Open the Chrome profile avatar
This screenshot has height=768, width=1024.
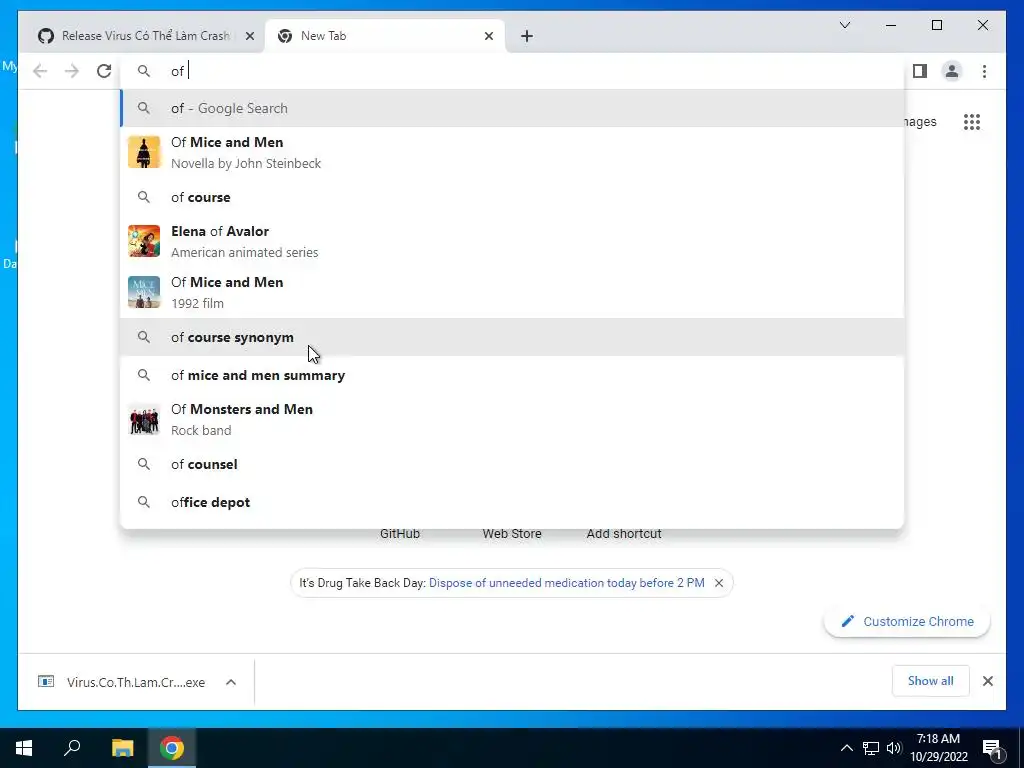click(952, 71)
